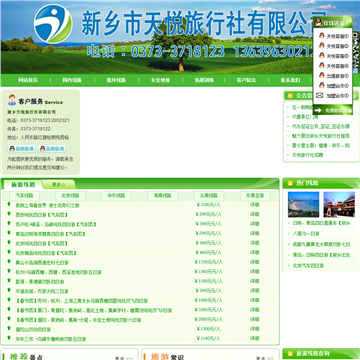Open the 专业地接 navigation item

click(x=160, y=80)
